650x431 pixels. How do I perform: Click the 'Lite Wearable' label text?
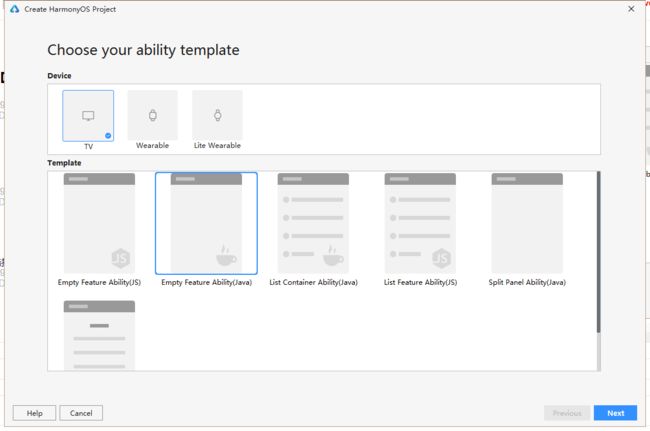coord(217,145)
